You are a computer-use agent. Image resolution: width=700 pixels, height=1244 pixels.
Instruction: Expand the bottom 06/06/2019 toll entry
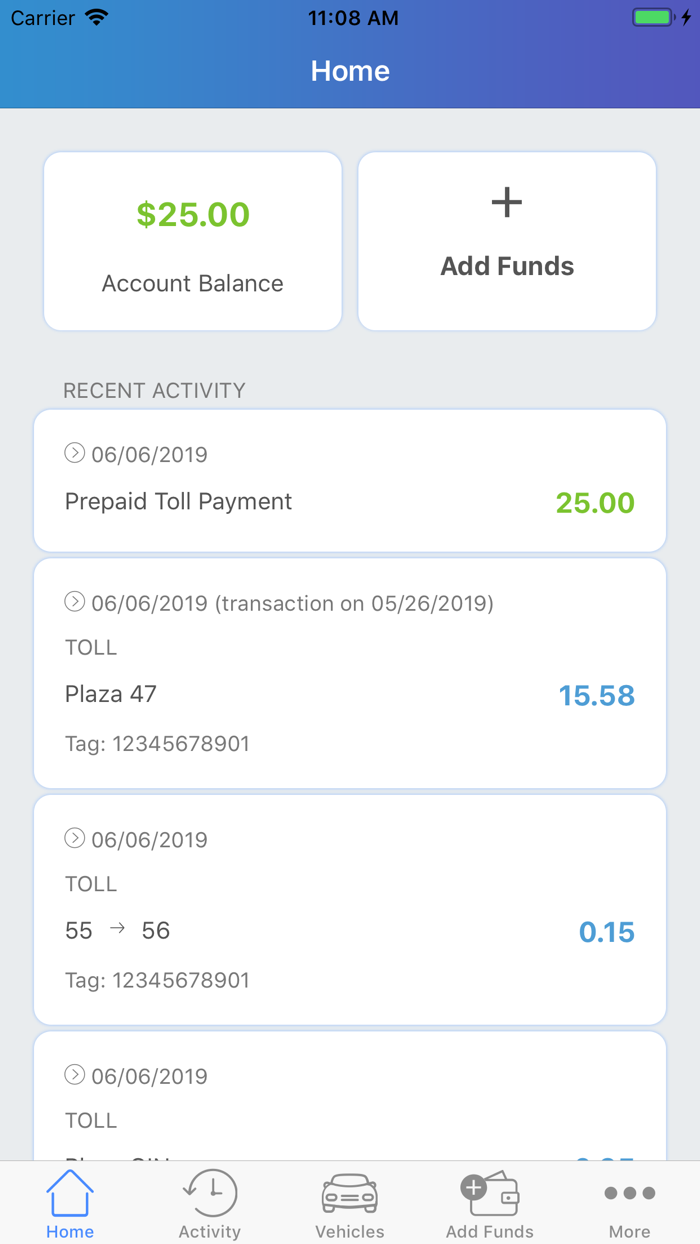[74, 1075]
